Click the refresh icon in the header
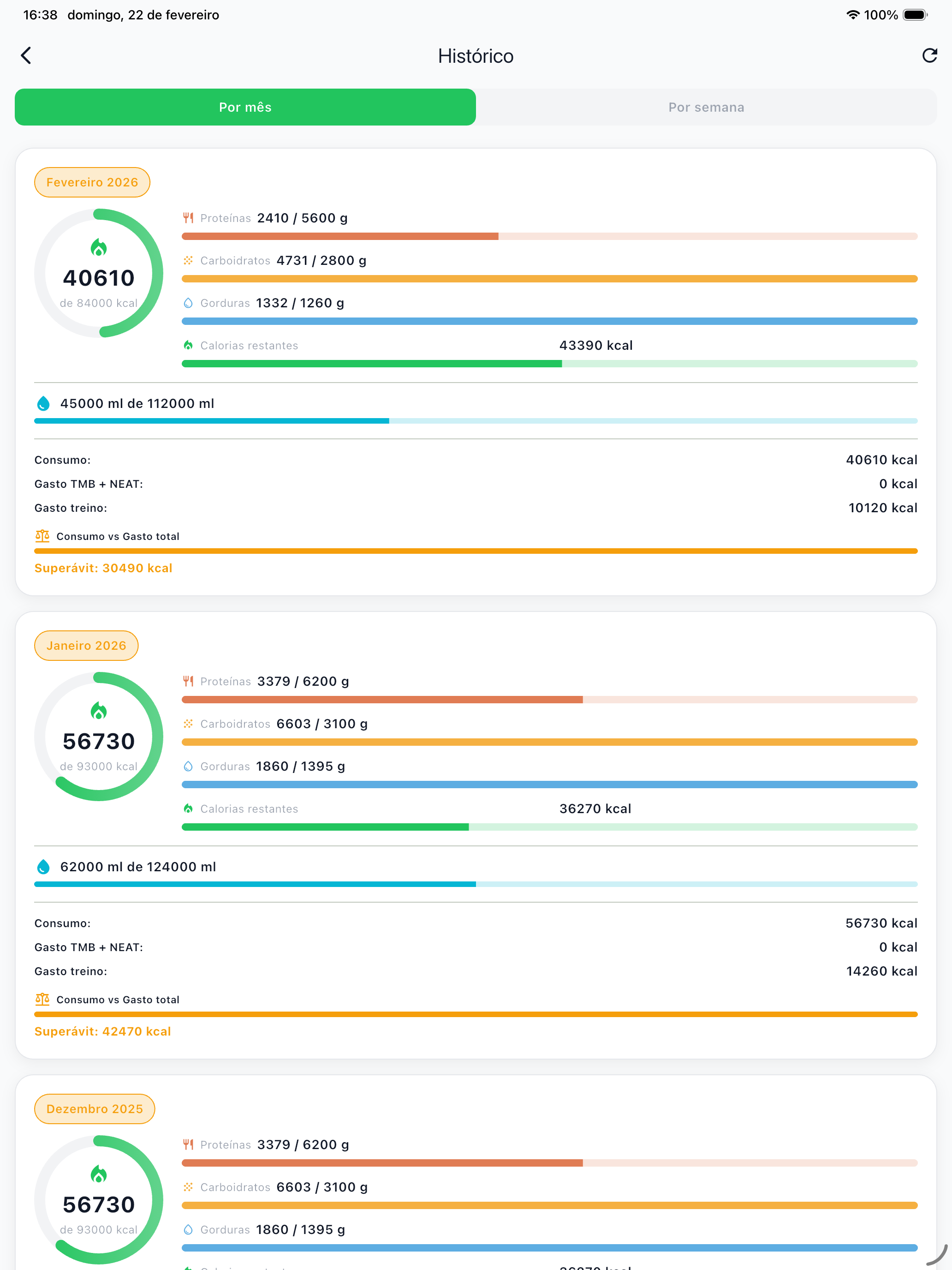This screenshot has width=952, height=1270. 929,55
